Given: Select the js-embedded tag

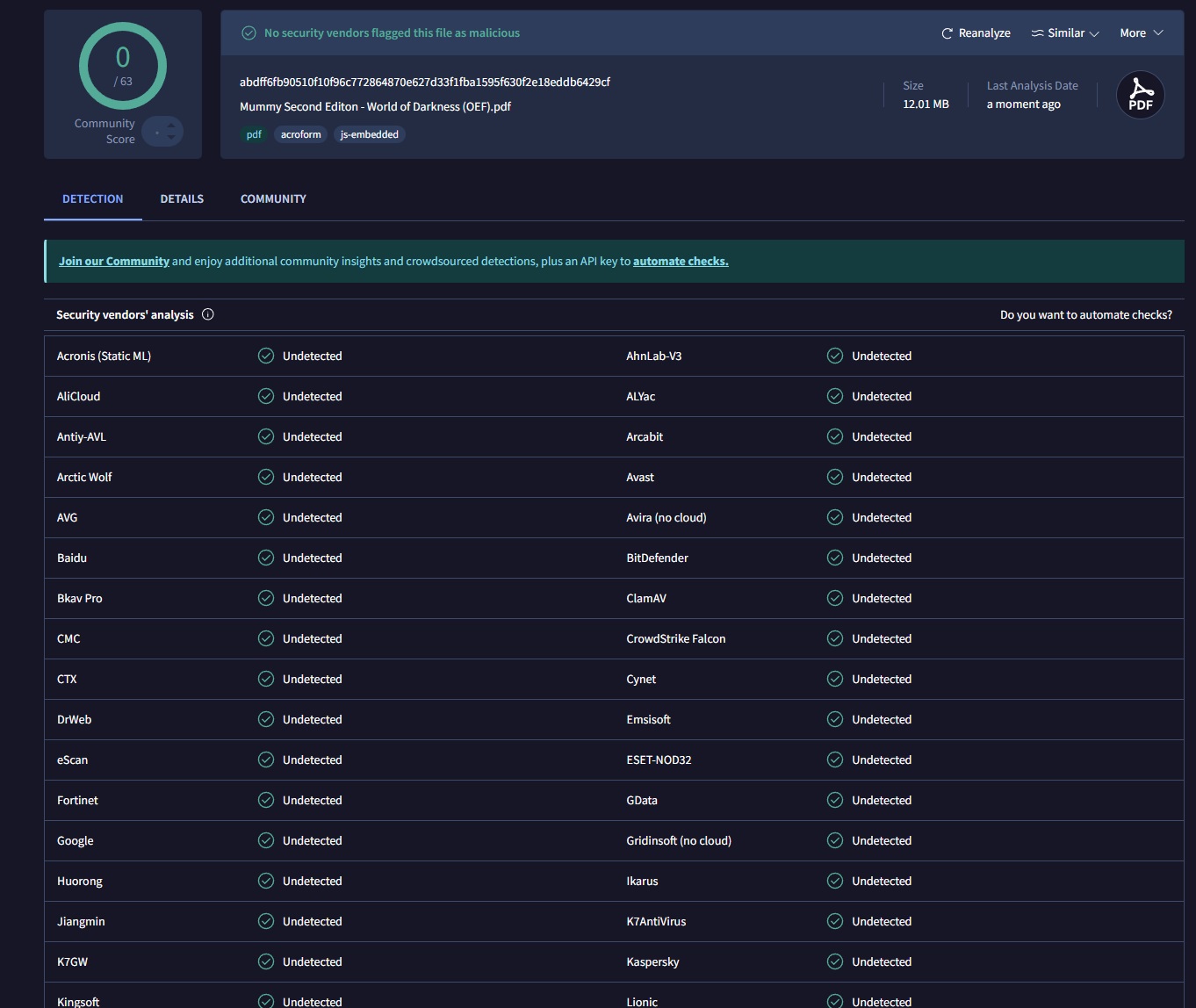Looking at the screenshot, I should (370, 134).
